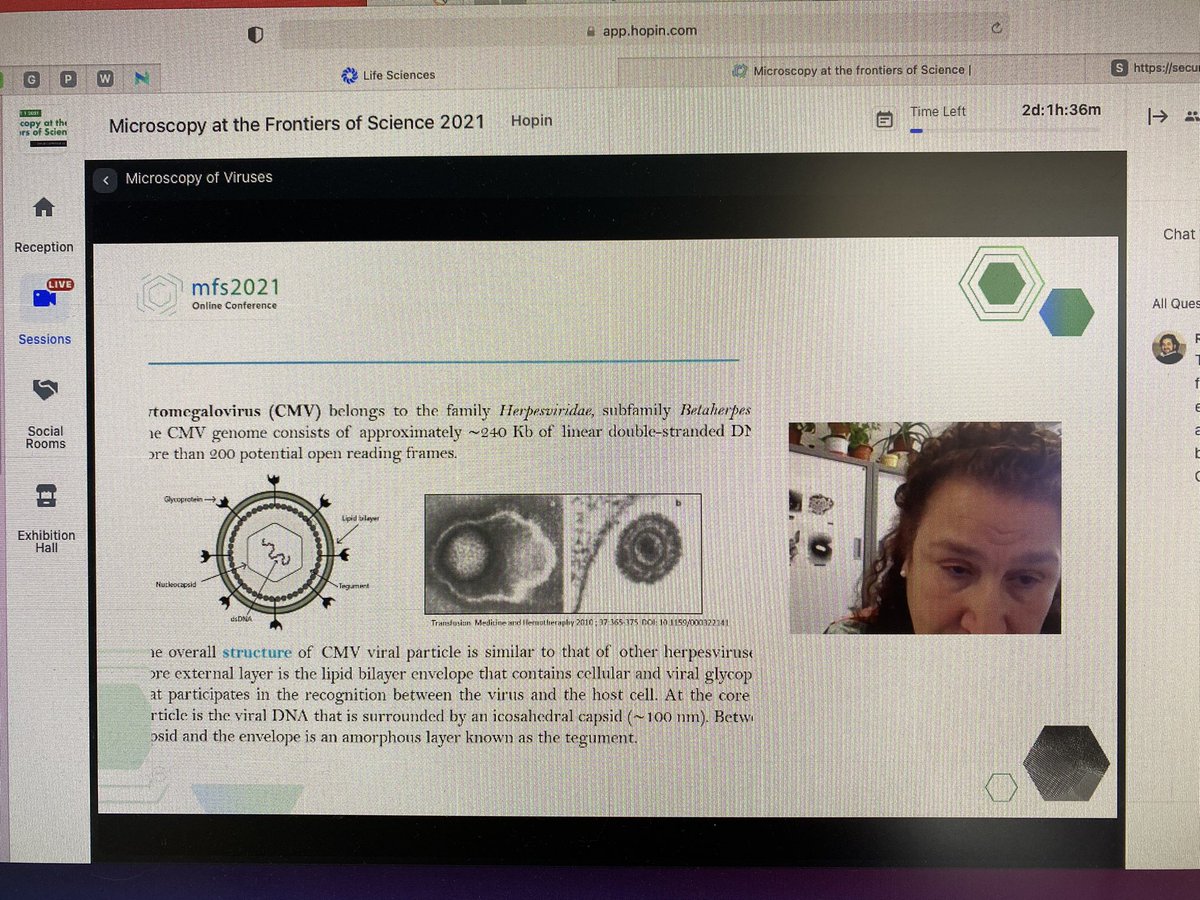The width and height of the screenshot is (1200, 900).
Task: Click the Hopin text in header
Action: 531,120
